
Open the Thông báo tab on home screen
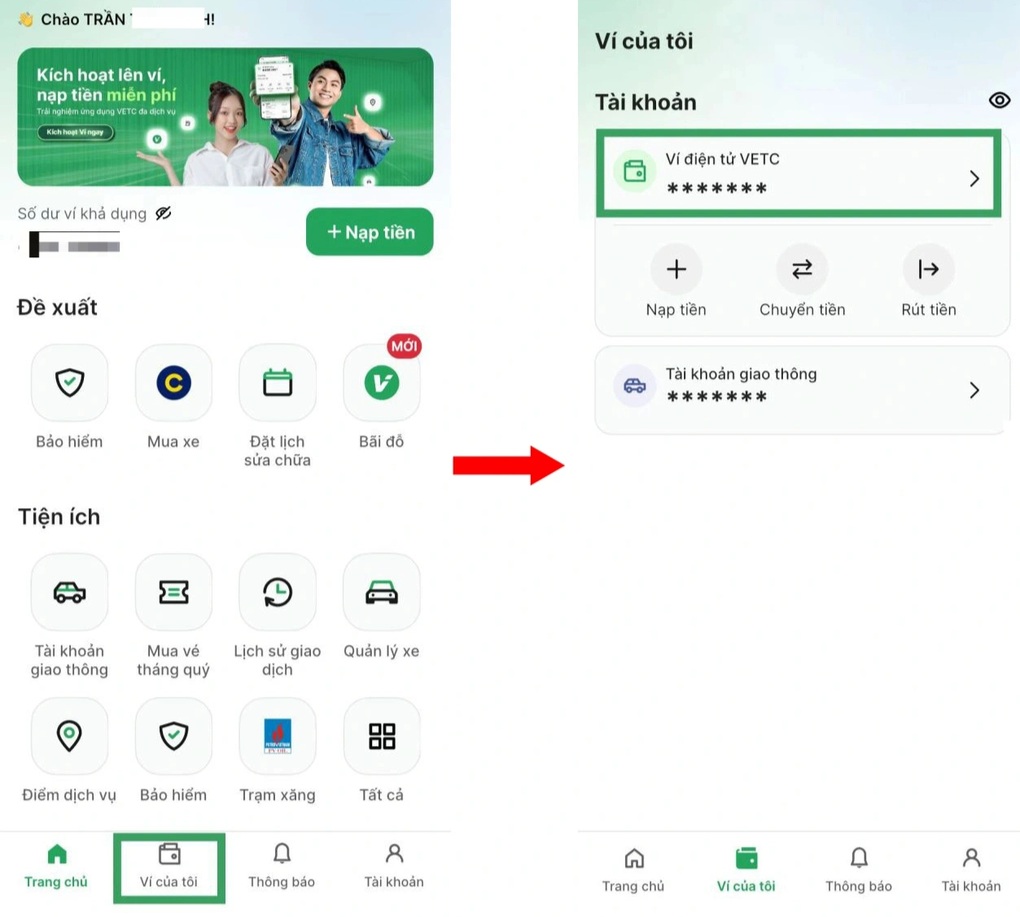click(282, 866)
